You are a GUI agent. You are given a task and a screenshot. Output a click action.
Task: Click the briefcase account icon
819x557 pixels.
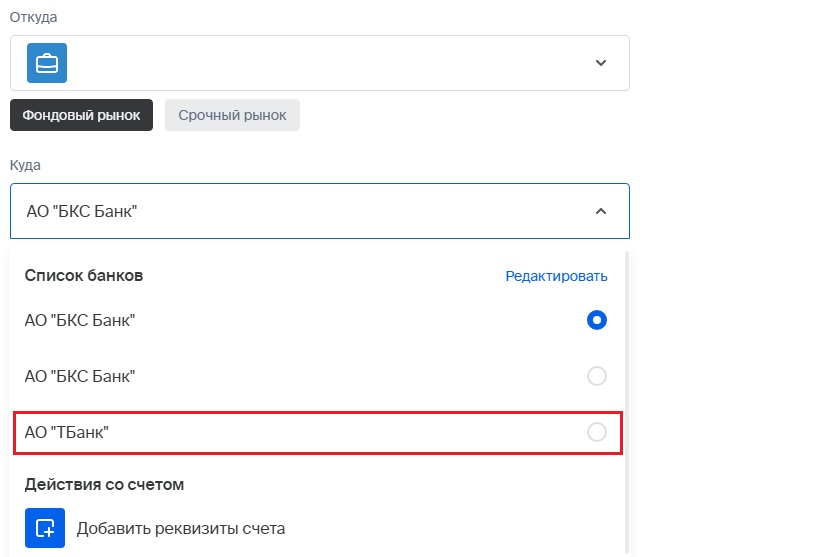coord(46,63)
